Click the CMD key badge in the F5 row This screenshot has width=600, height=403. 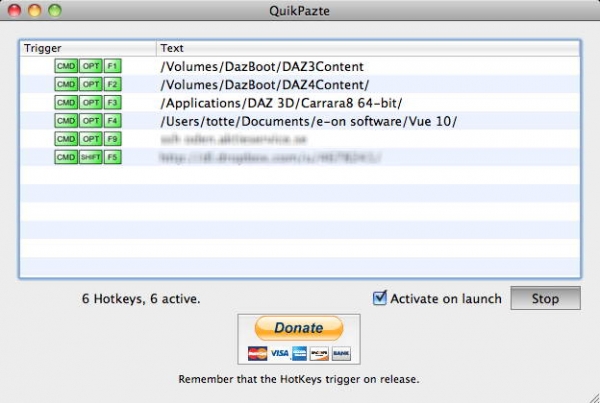tap(66, 157)
